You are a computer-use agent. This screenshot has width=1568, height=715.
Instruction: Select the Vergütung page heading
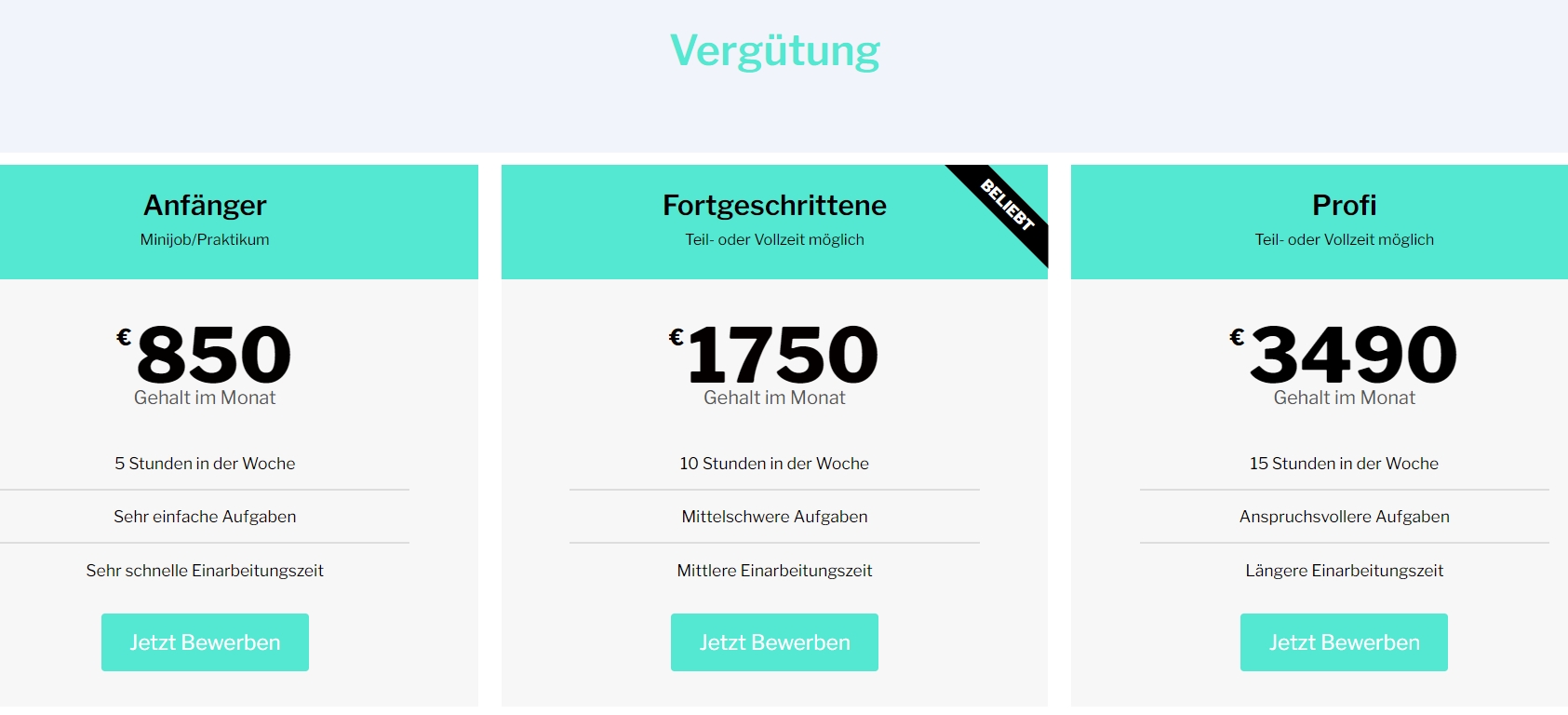(x=774, y=50)
